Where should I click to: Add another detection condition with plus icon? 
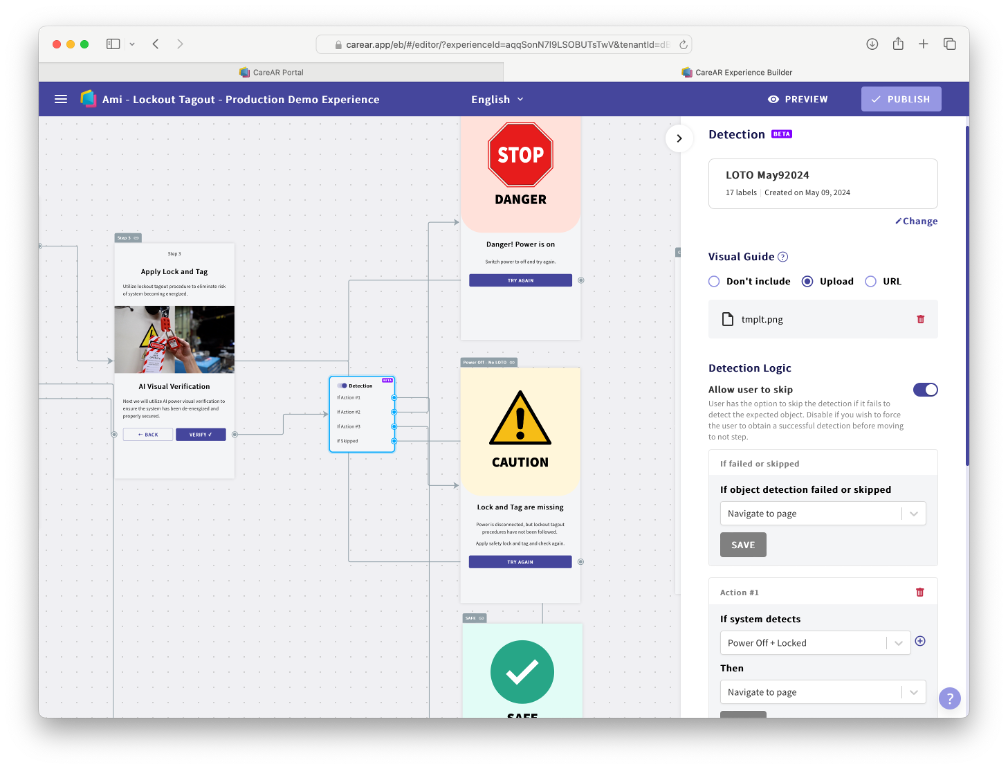pos(920,641)
